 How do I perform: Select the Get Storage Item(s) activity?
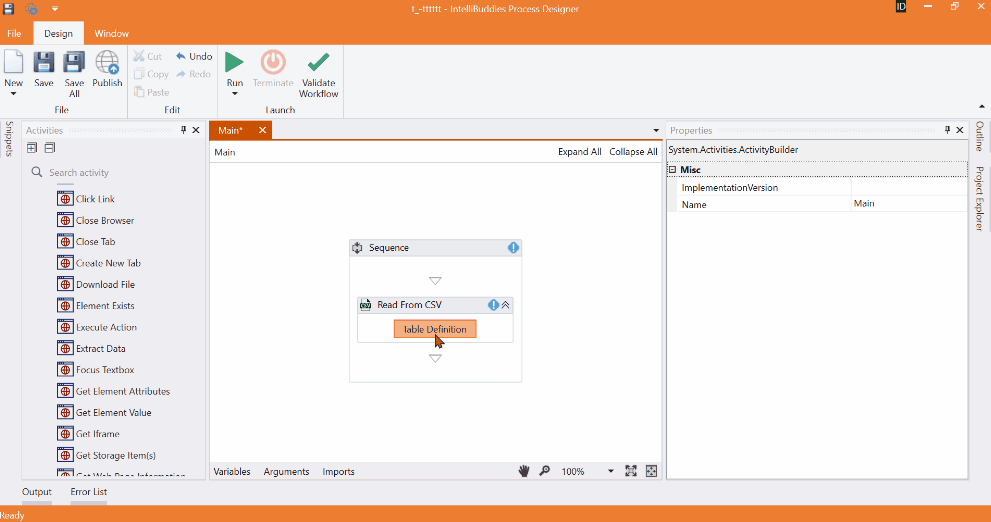tap(106, 455)
